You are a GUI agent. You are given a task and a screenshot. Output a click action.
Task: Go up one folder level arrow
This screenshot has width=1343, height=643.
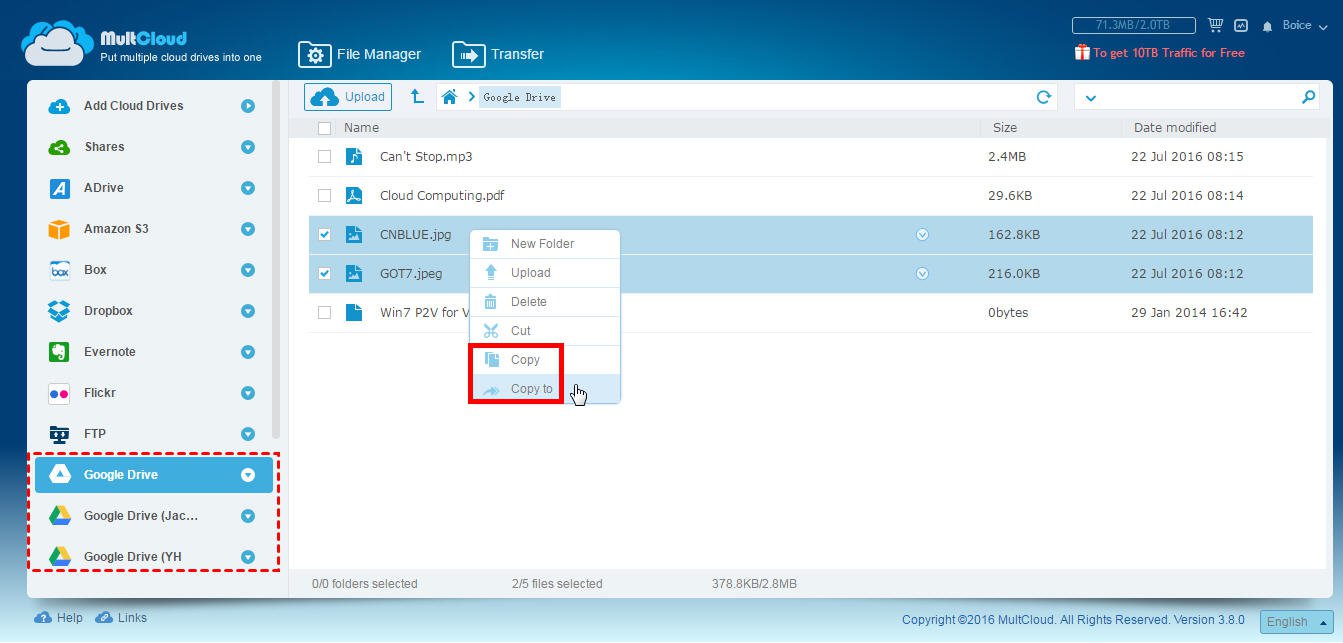pyautogui.click(x=418, y=97)
